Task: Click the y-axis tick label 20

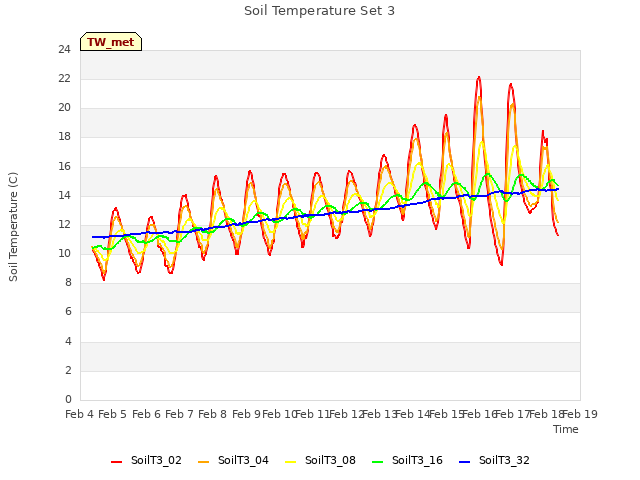Action: coord(64,108)
